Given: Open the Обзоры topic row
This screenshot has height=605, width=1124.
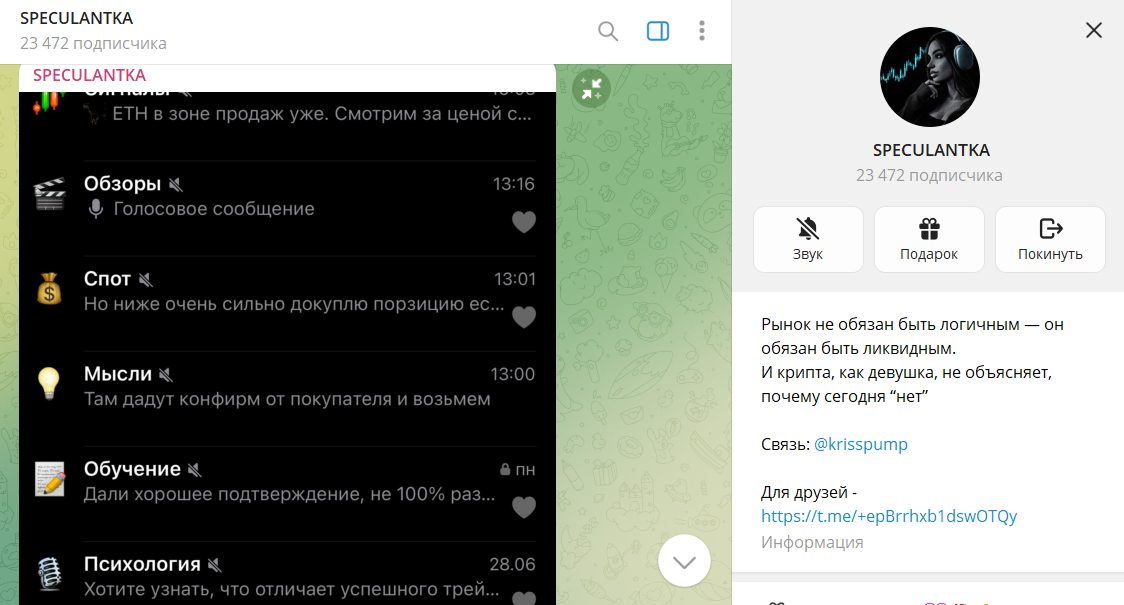Looking at the screenshot, I should (x=285, y=208).
